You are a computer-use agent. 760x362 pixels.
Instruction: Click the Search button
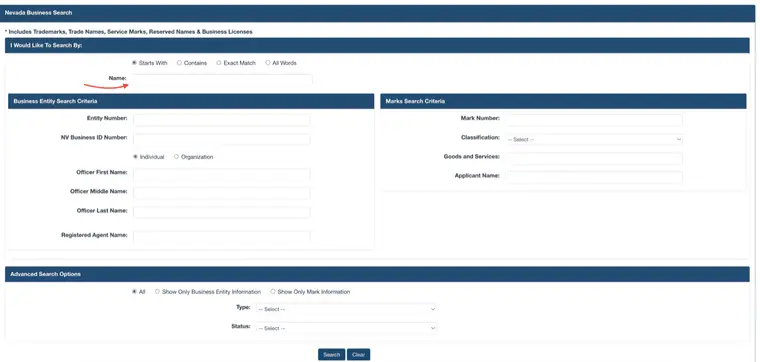[x=332, y=355]
